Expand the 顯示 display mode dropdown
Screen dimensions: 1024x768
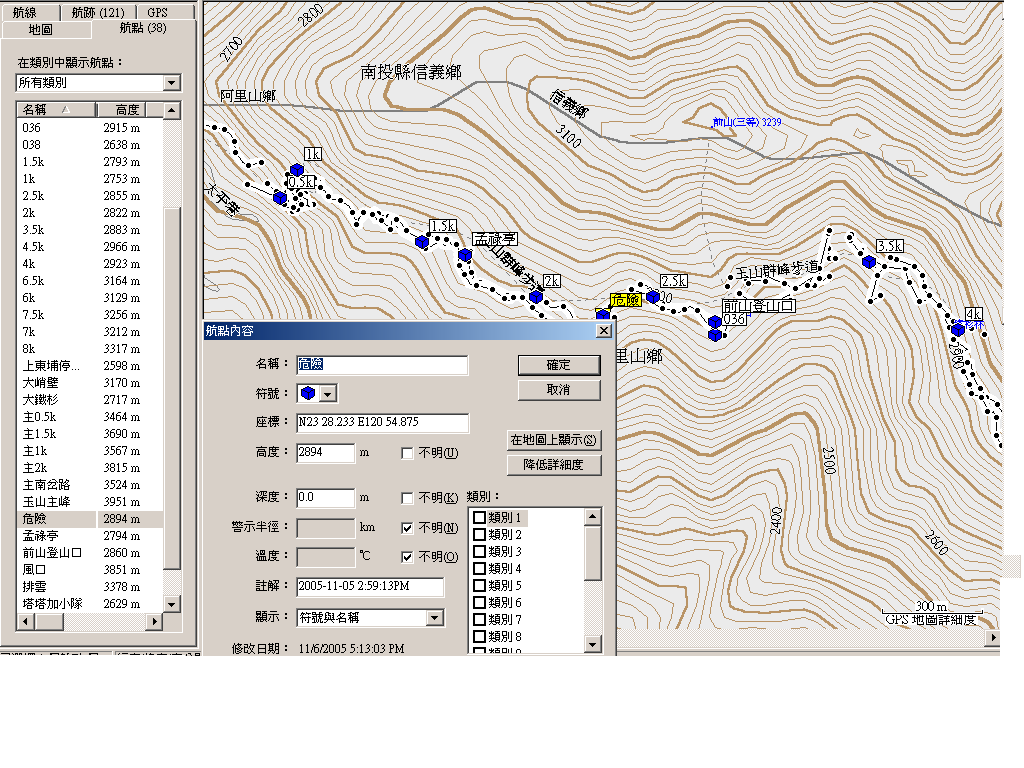(x=435, y=618)
